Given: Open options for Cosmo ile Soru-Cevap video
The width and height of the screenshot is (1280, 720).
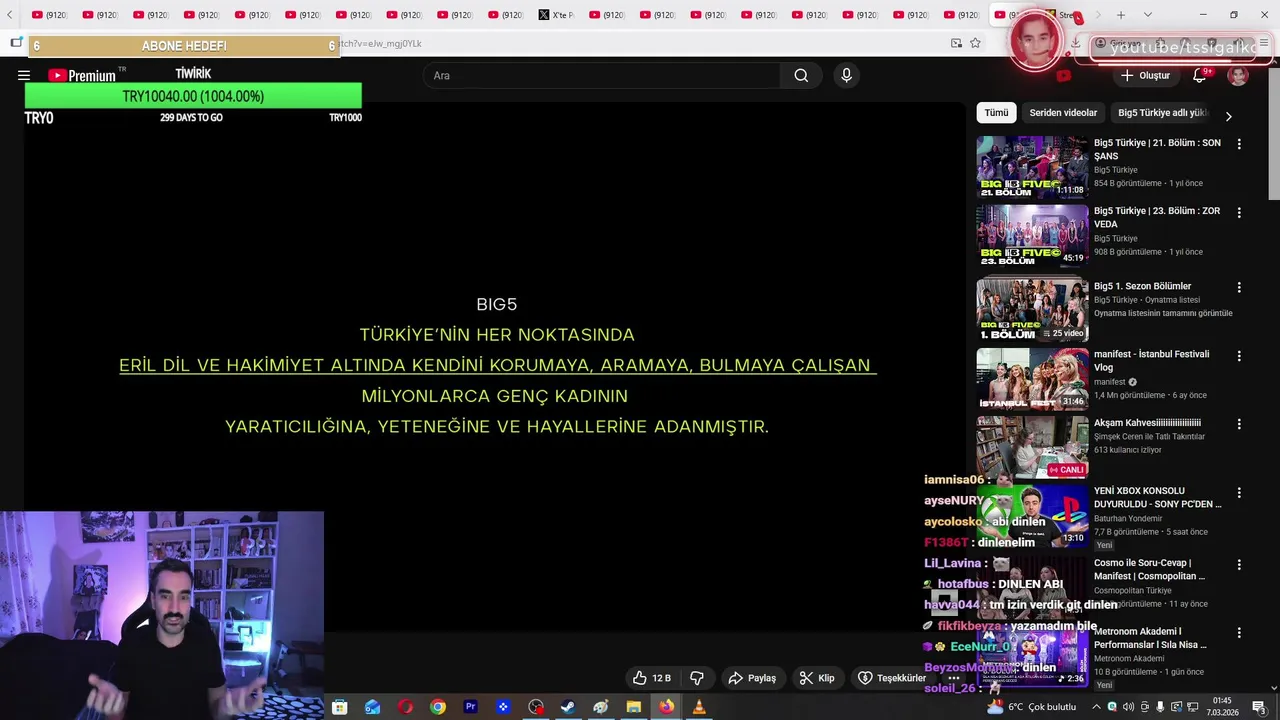Looking at the screenshot, I should [1239, 564].
